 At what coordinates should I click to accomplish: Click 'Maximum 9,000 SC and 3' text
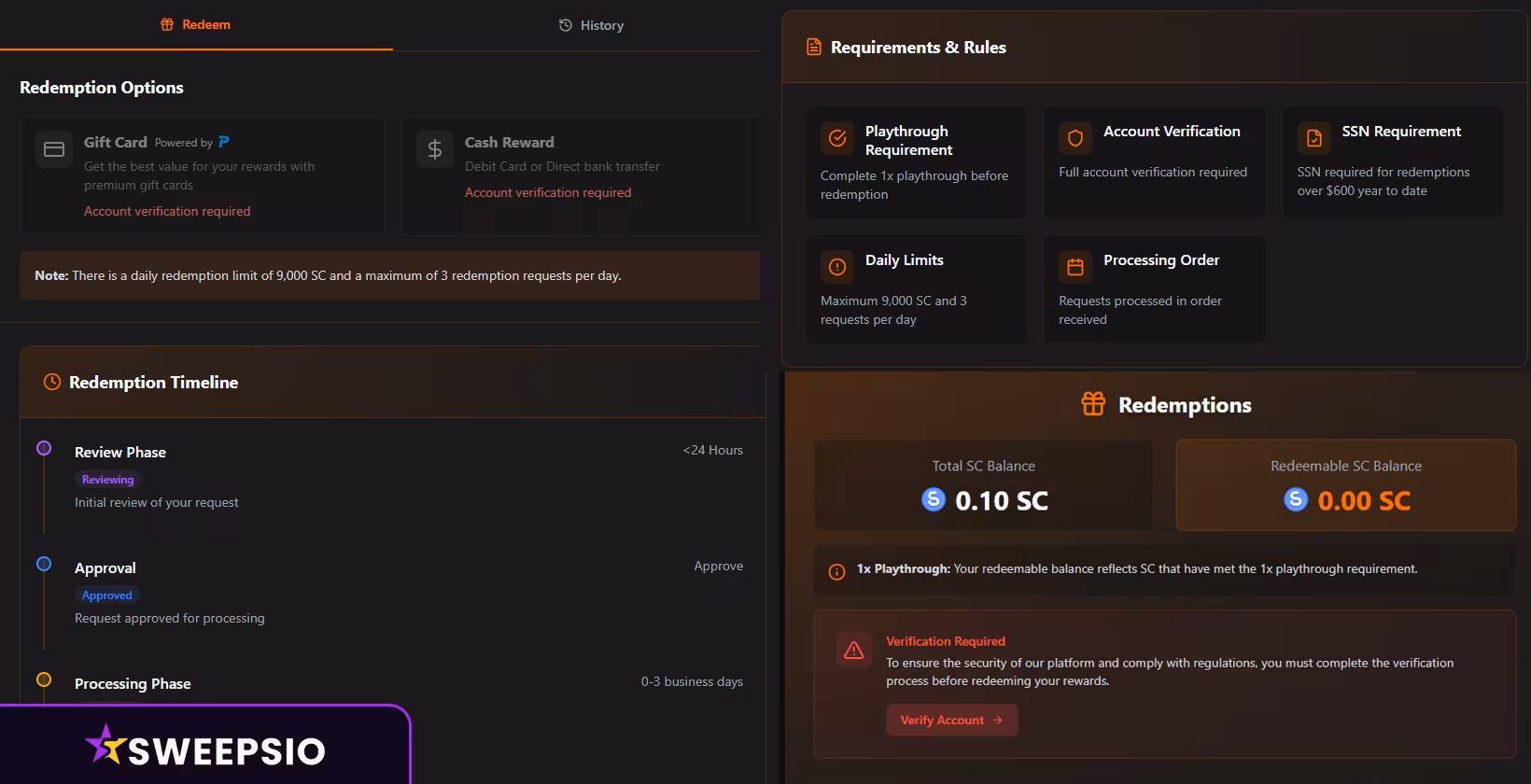coord(893,301)
